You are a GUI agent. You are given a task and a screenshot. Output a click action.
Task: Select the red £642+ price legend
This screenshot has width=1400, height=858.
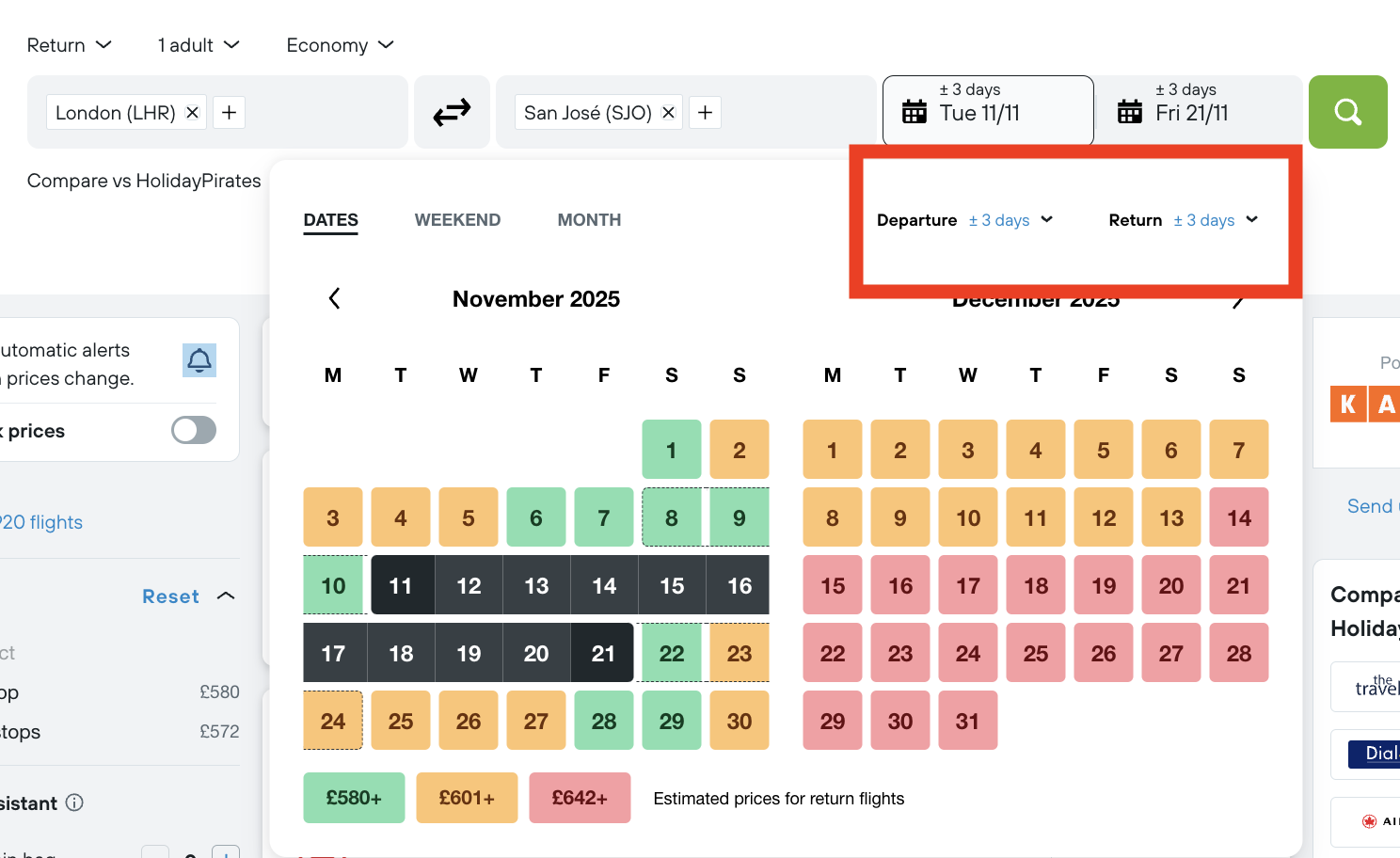(x=580, y=798)
